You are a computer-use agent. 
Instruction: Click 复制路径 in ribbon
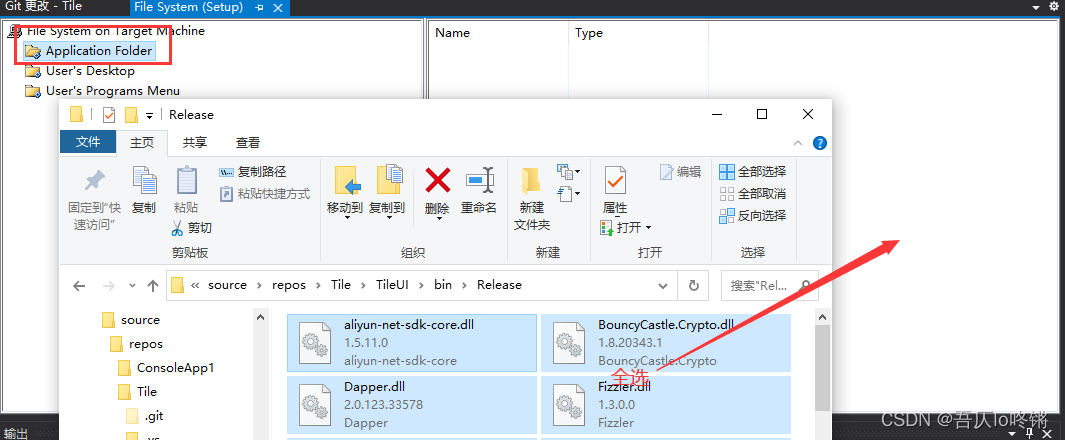(x=253, y=172)
